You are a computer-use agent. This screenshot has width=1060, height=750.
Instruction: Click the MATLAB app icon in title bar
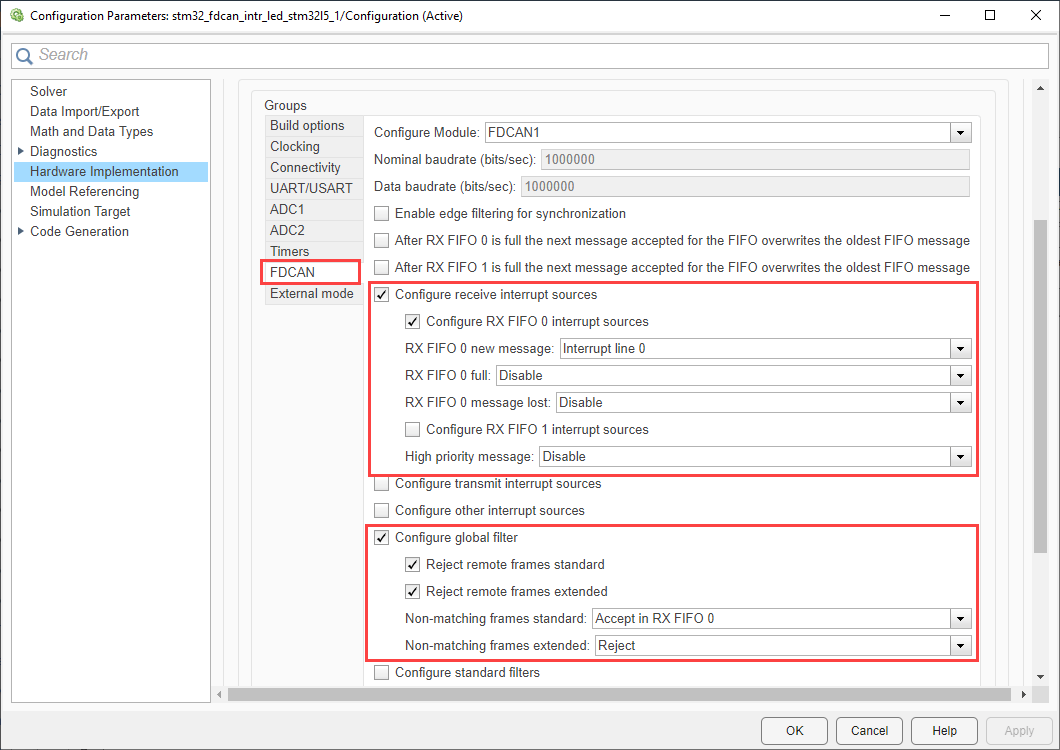tap(16, 16)
